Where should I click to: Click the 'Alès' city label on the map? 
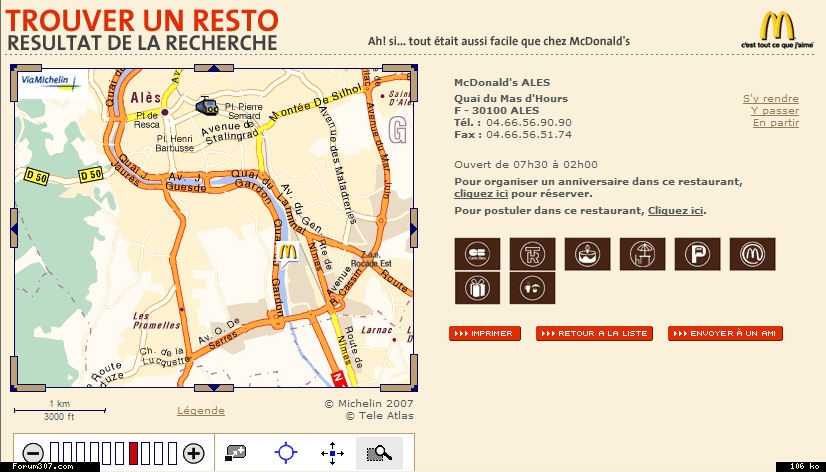[x=145, y=98]
